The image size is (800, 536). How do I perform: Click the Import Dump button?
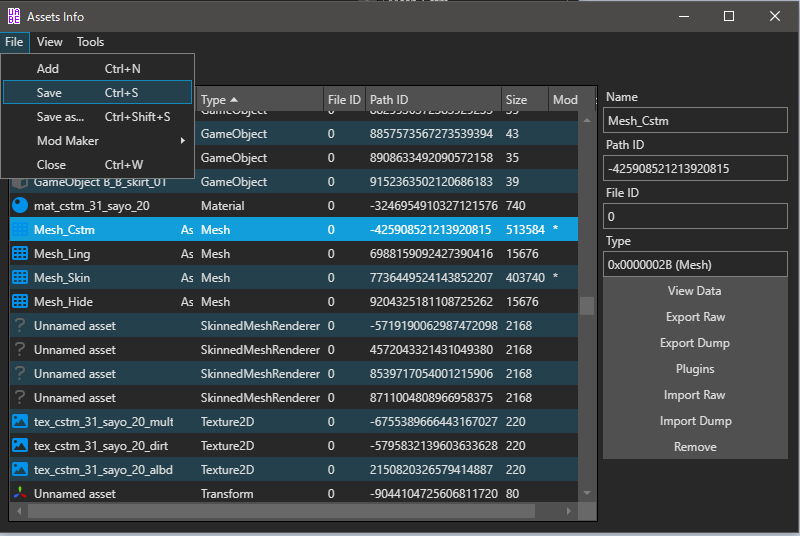click(x=695, y=421)
